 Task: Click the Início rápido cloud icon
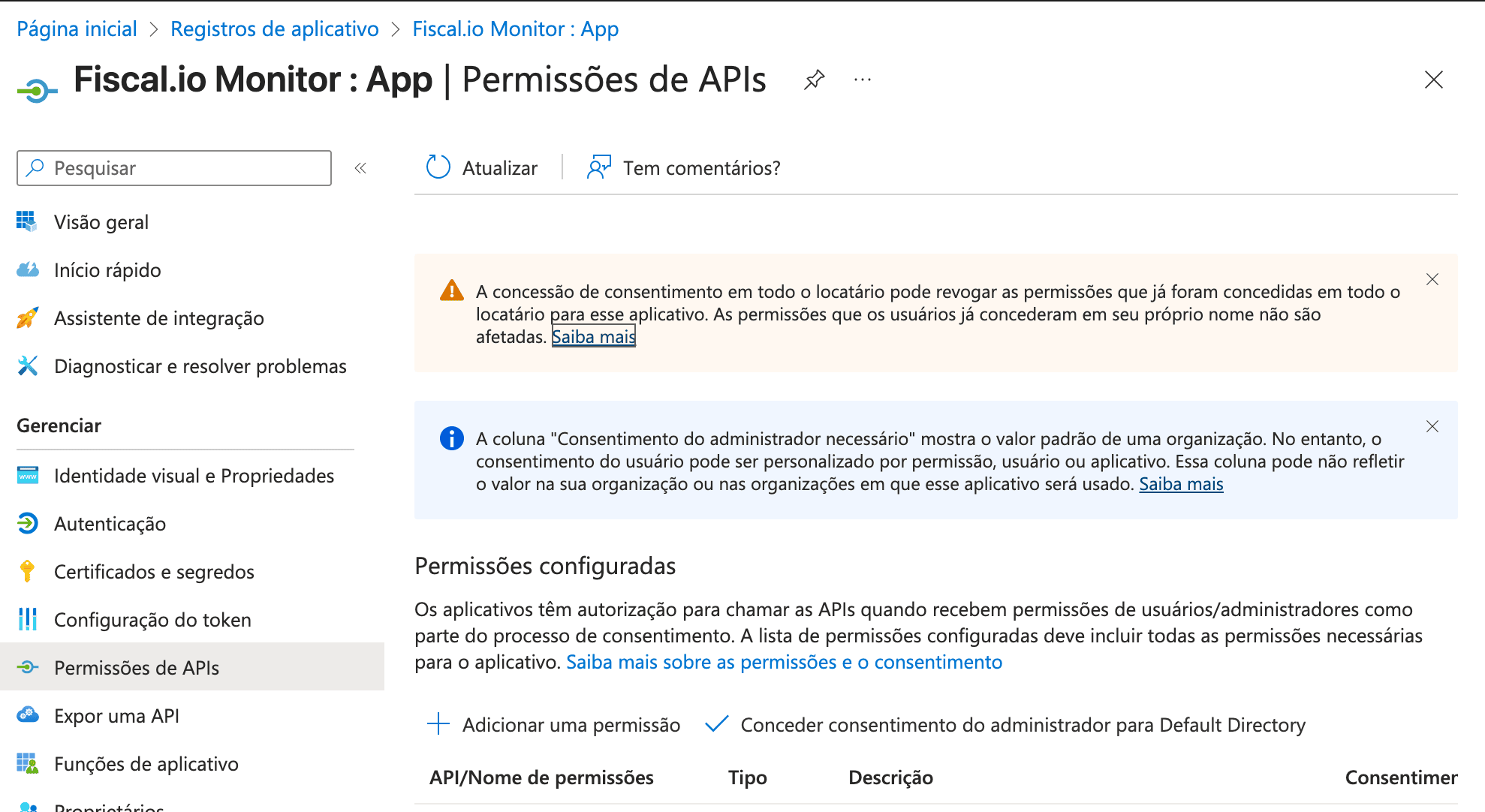tap(27, 269)
